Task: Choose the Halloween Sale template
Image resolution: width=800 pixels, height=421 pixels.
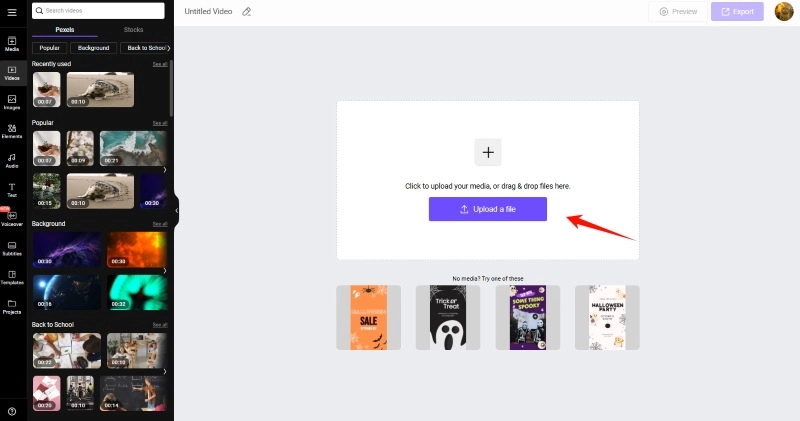Action: click(368, 317)
